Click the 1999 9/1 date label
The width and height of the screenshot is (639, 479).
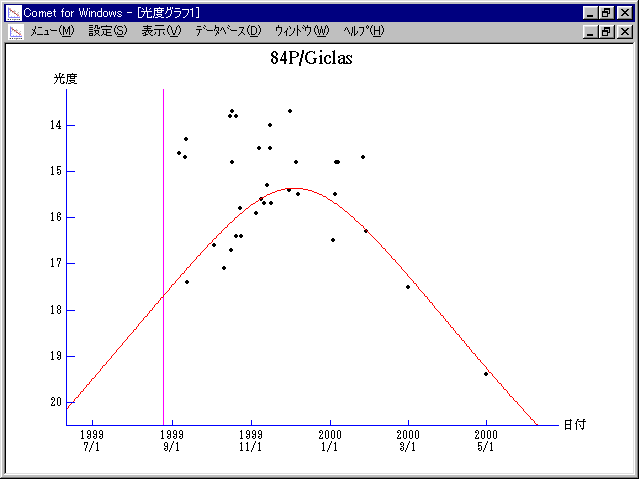coord(172,441)
